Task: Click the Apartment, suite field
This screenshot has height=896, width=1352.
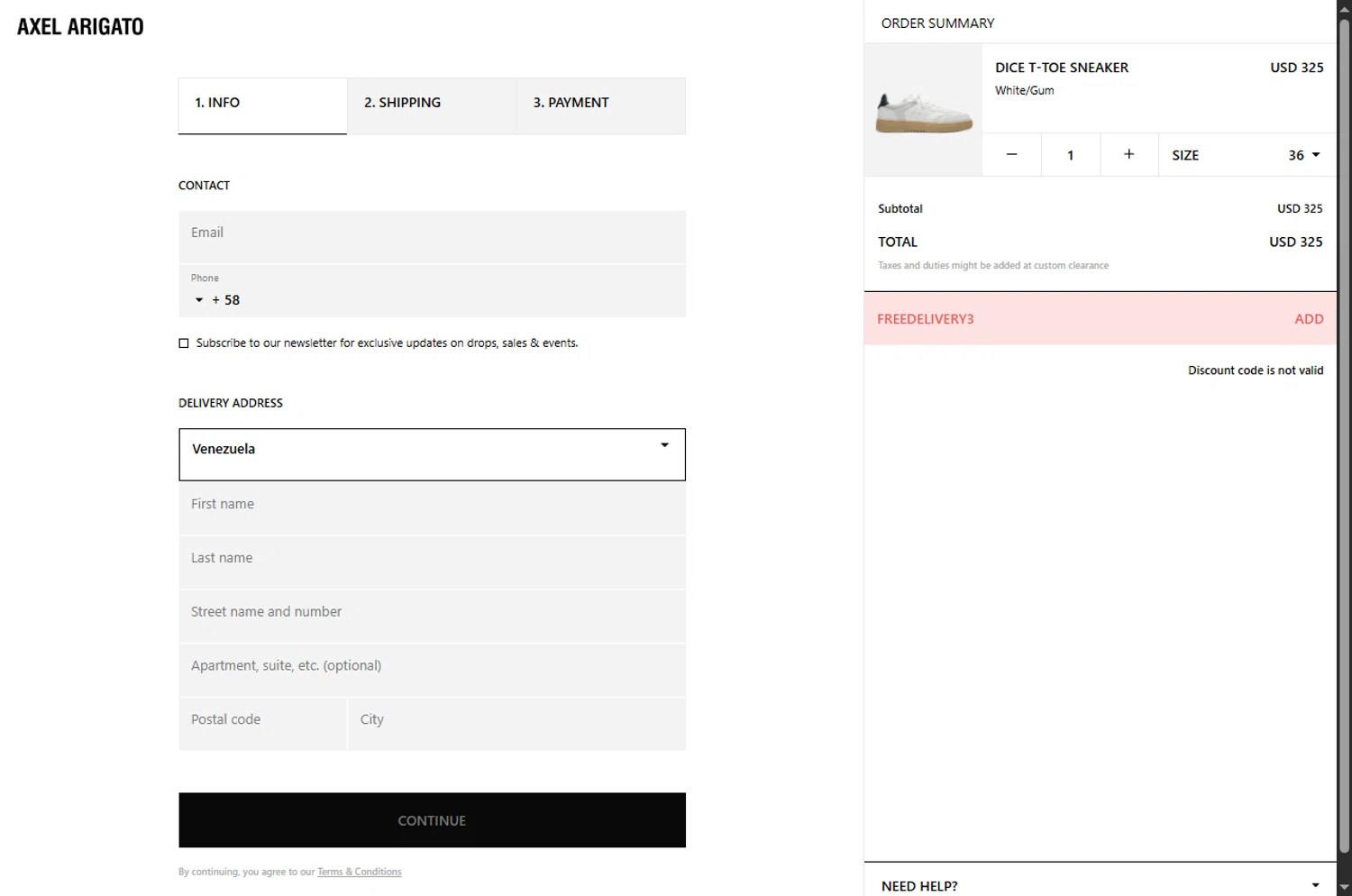Action: pyautogui.click(x=432, y=671)
